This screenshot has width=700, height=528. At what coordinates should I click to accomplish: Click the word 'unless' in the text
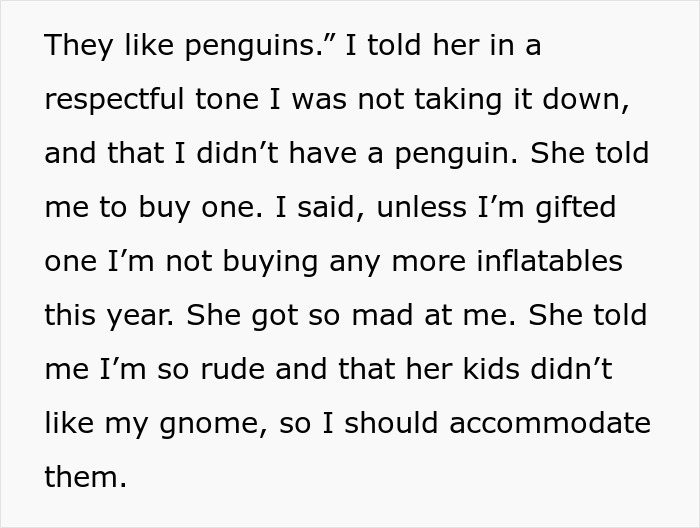click(421, 208)
